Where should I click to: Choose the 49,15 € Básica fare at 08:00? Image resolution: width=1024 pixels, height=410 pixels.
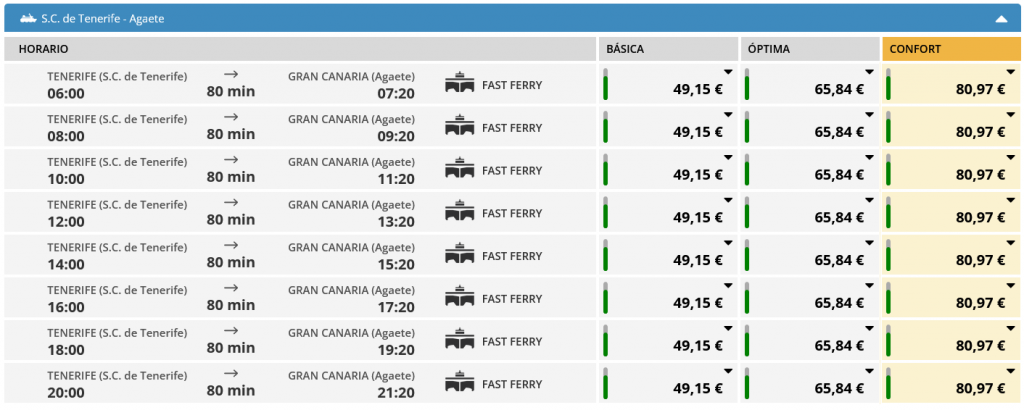(698, 132)
